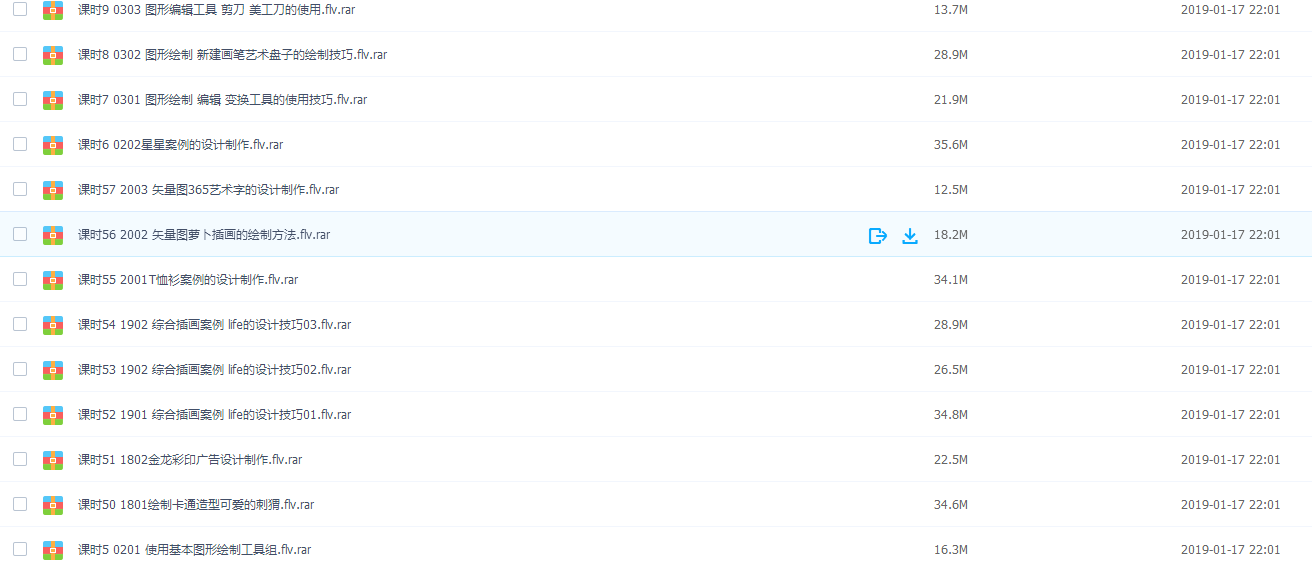Tick the checkbox for 课时57 2003 file
1312x570 pixels.
pos(20,189)
